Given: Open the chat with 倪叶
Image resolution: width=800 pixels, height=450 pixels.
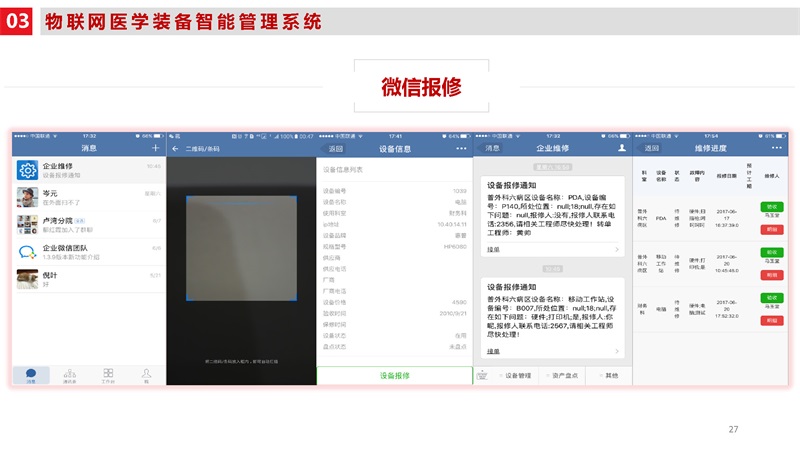Looking at the screenshot, I should (89, 279).
